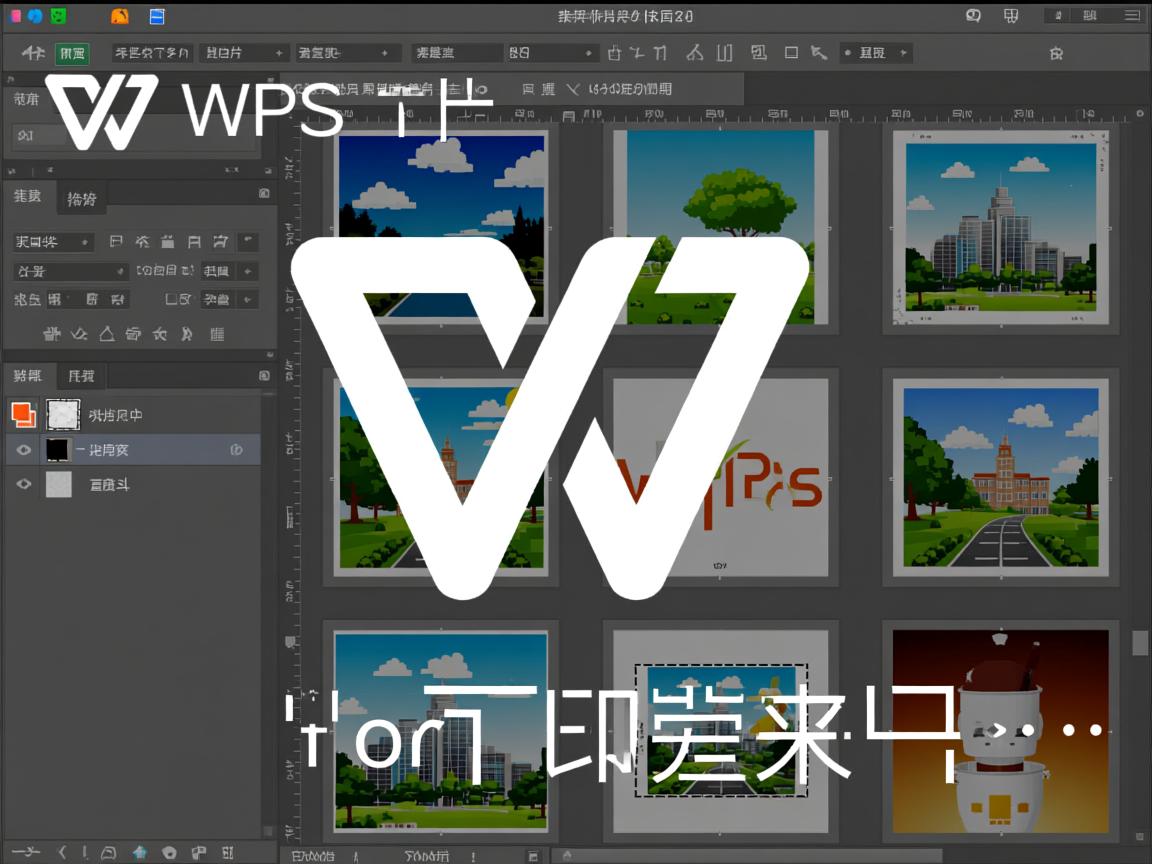Click the rectangle shape icon in the top toolbar
This screenshot has width=1152, height=864.
790,52
